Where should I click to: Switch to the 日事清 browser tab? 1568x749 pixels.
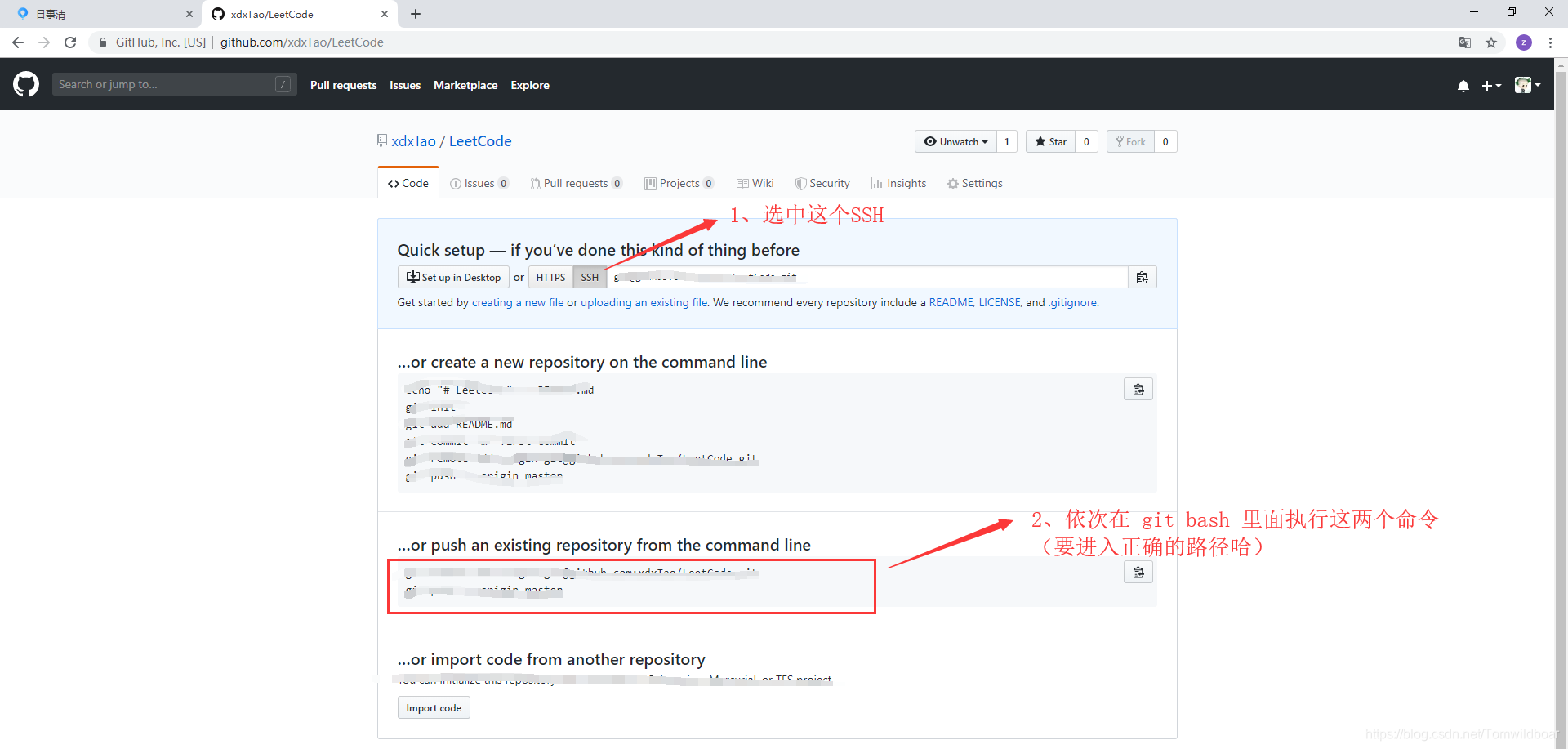(101, 14)
